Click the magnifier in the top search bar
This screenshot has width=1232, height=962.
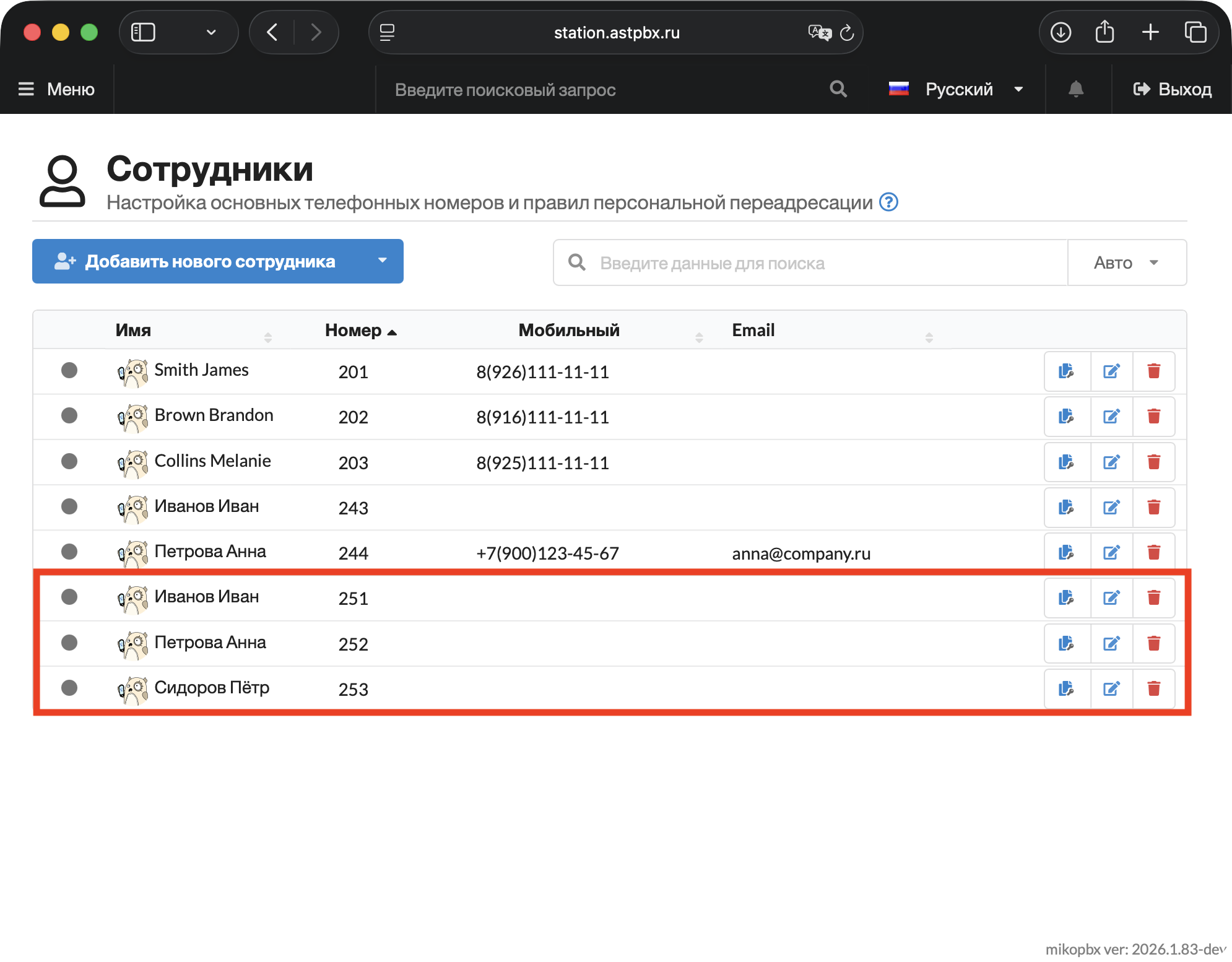(838, 90)
